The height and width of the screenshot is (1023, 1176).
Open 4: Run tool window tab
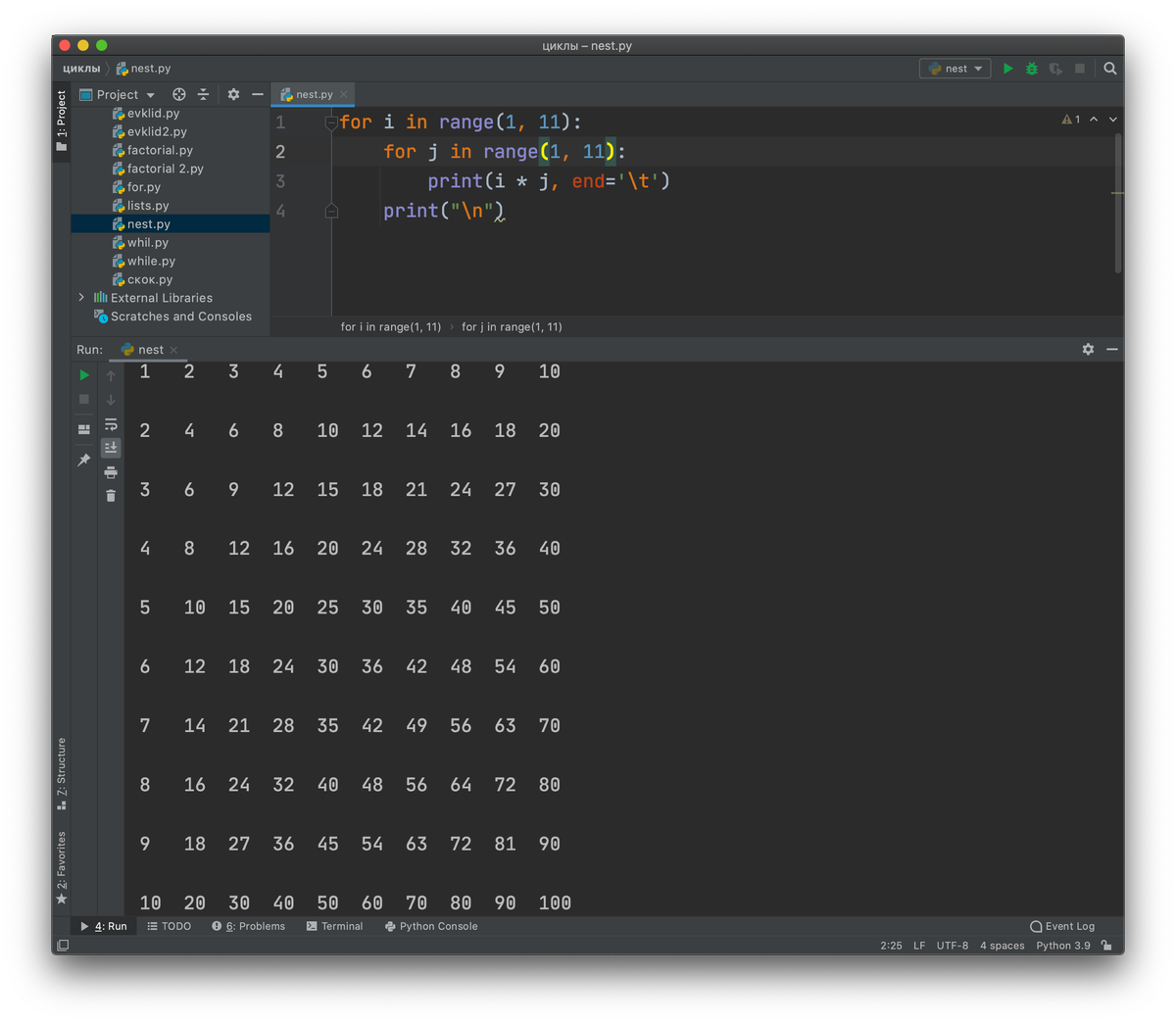[104, 926]
